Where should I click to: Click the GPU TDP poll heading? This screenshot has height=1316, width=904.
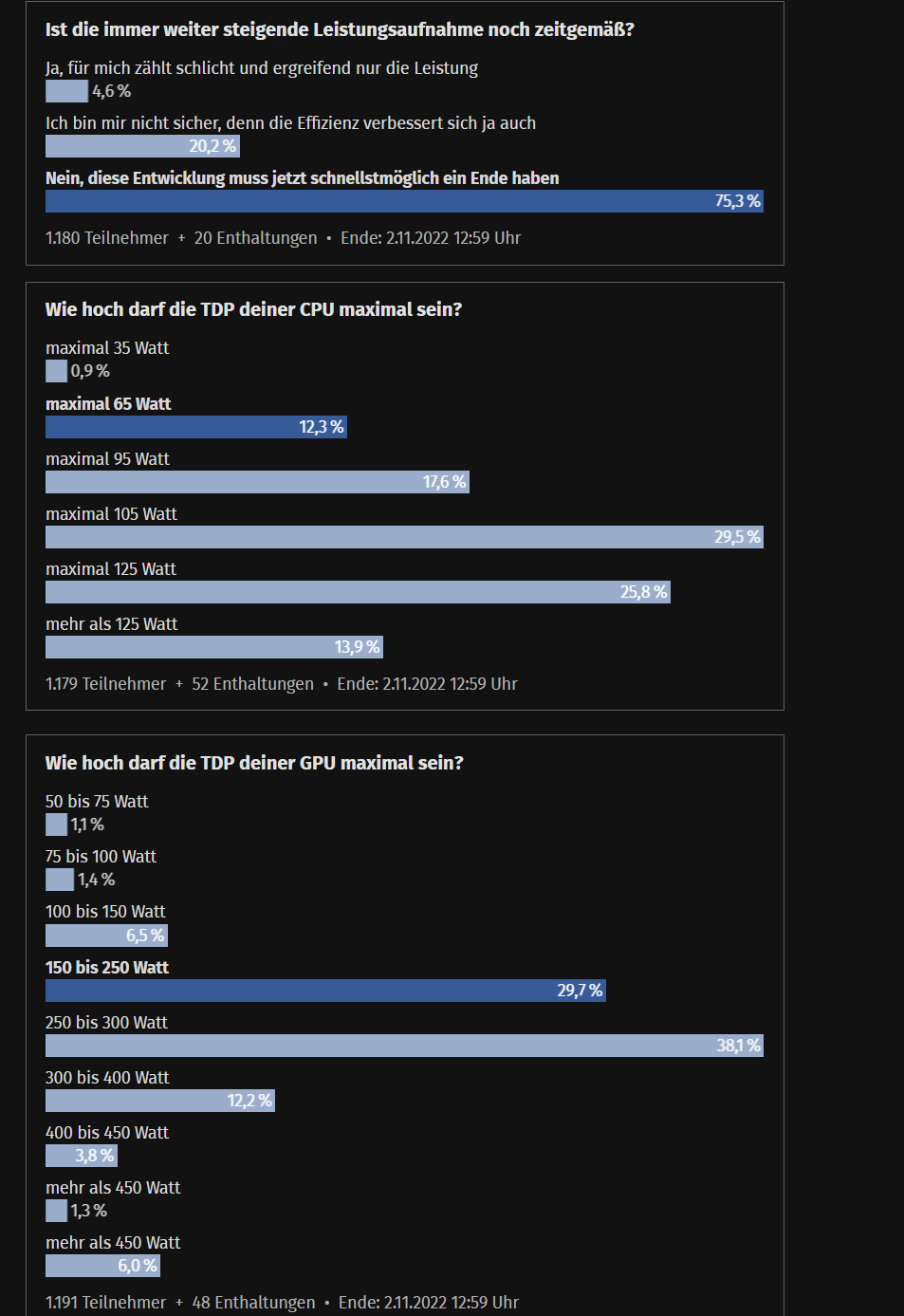(x=254, y=763)
